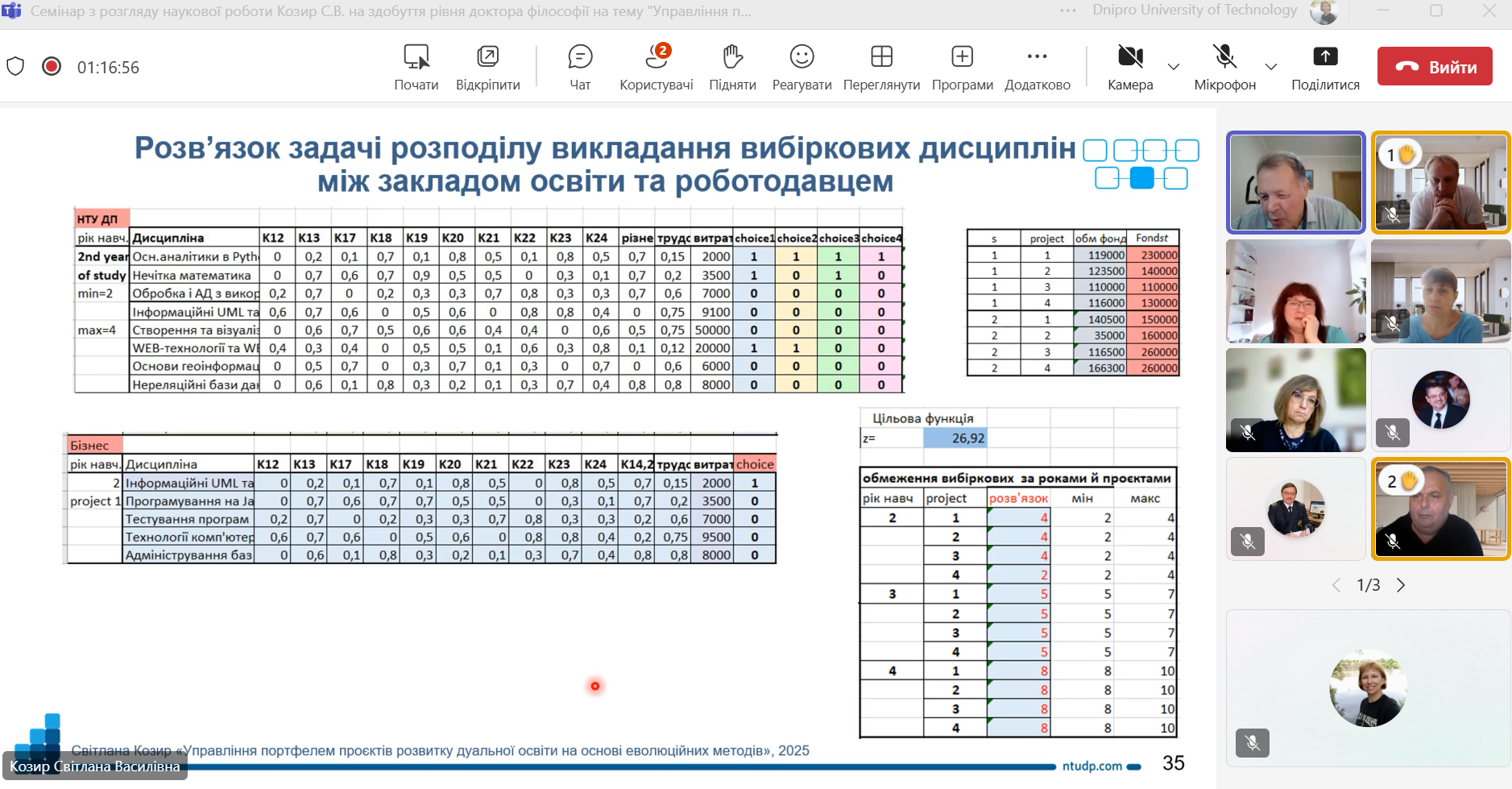Click the shield security icon
The image size is (1512, 789).
pyautogui.click(x=15, y=66)
